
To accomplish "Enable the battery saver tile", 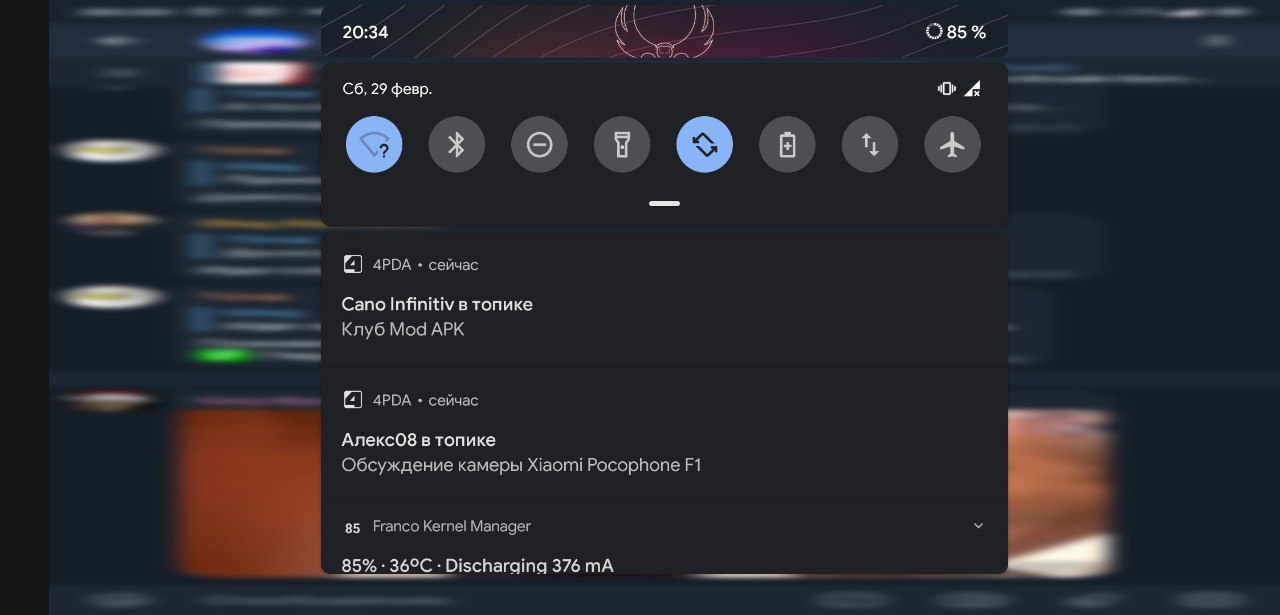I will click(x=787, y=145).
